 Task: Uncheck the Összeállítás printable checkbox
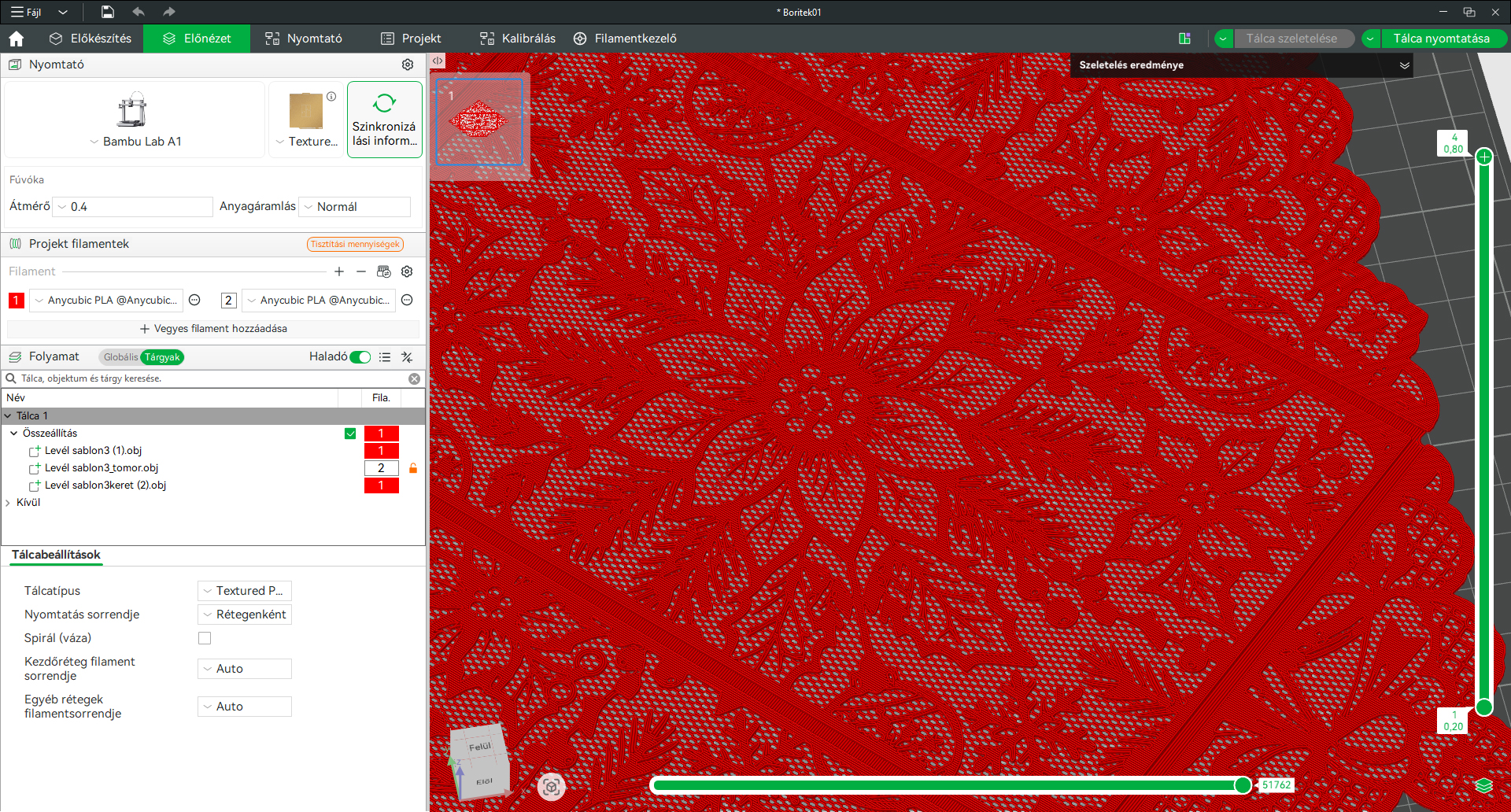(x=350, y=434)
